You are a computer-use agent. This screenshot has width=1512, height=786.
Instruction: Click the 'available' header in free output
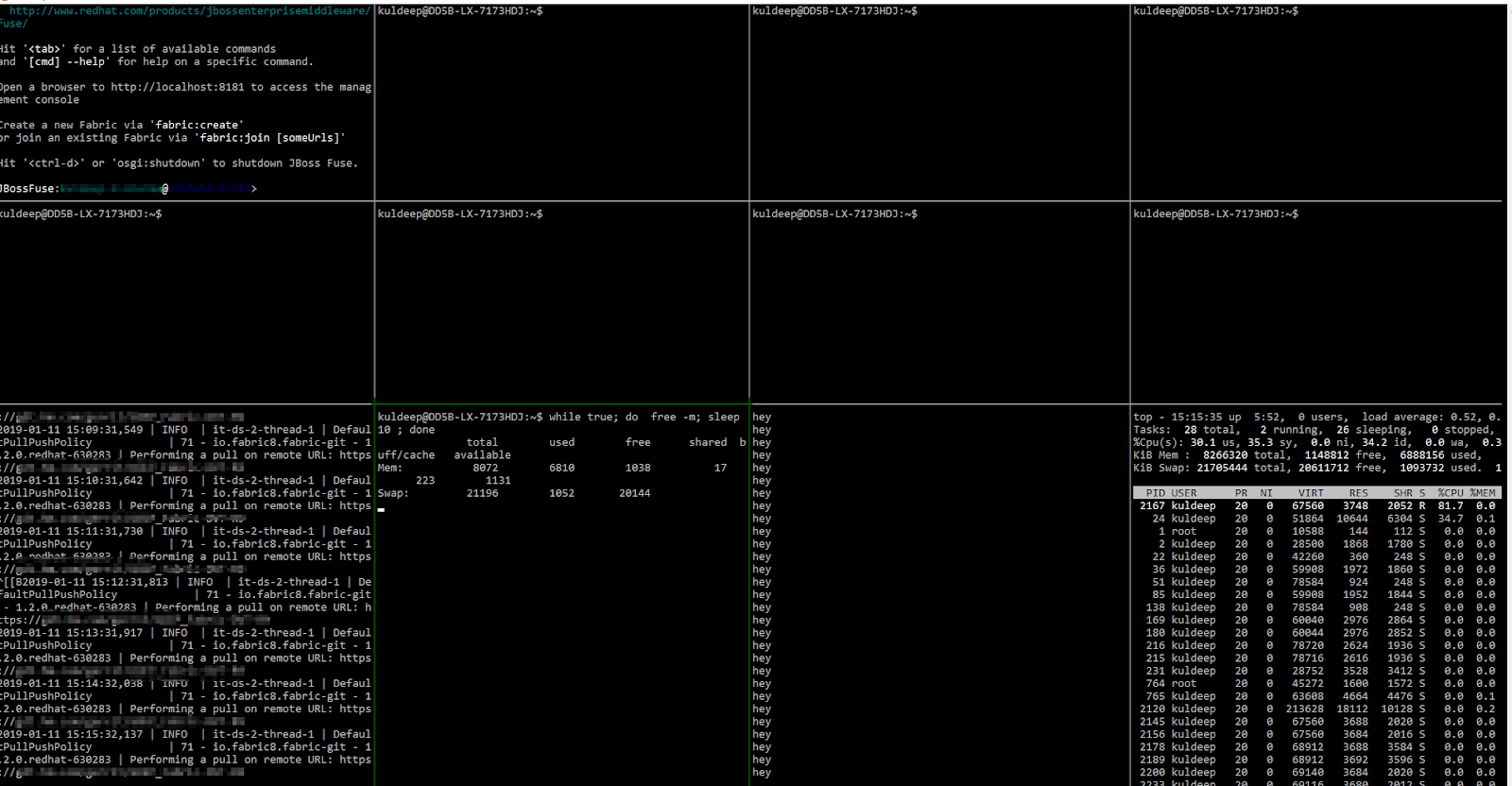point(482,455)
